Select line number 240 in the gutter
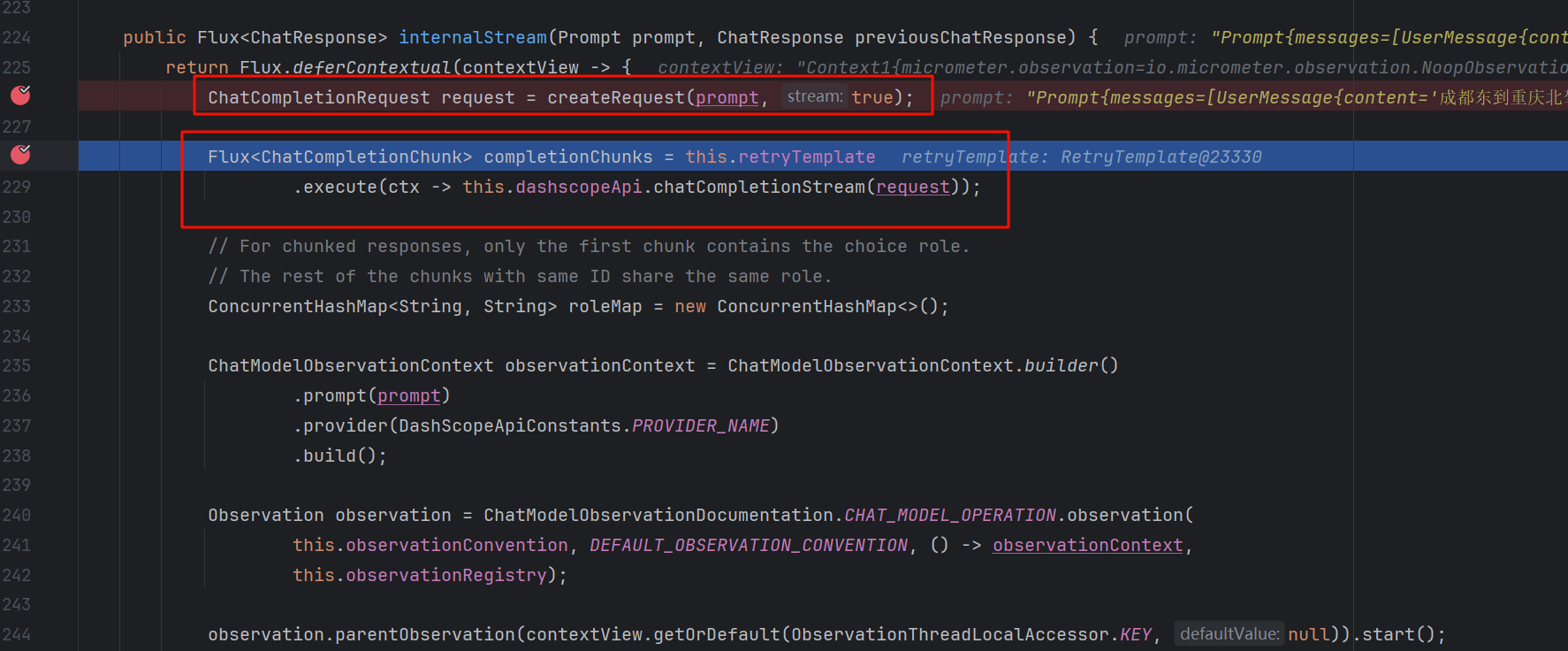Screen dimensions: 1568x651 [x=17, y=515]
